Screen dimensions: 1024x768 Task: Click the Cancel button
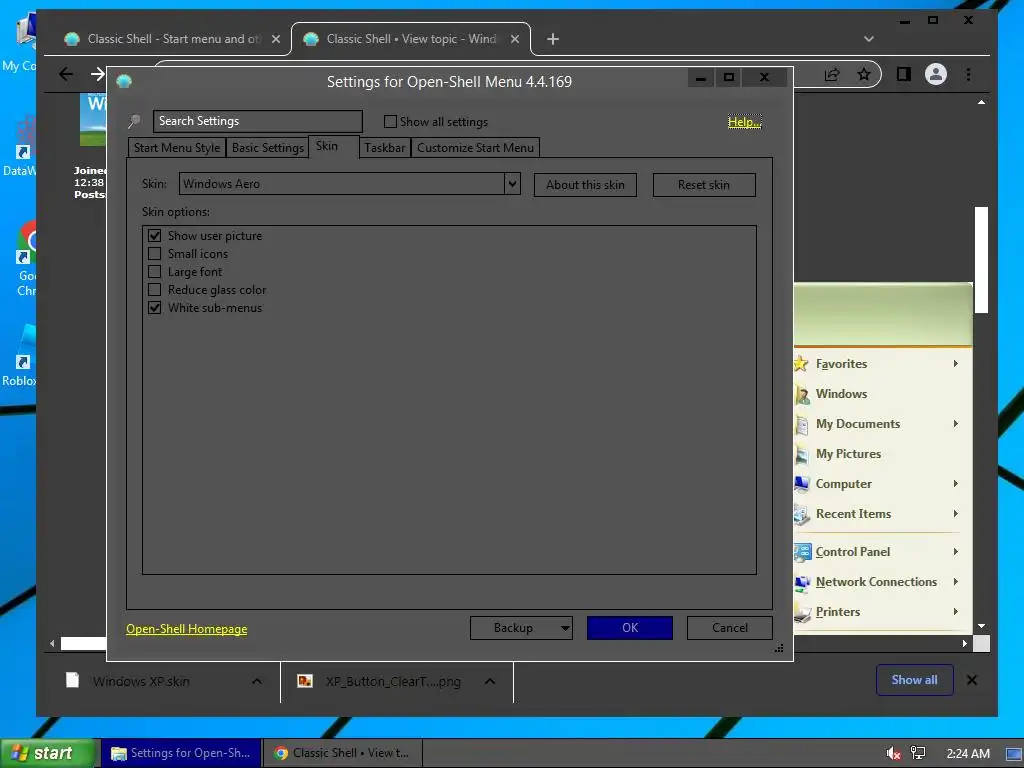(x=729, y=628)
